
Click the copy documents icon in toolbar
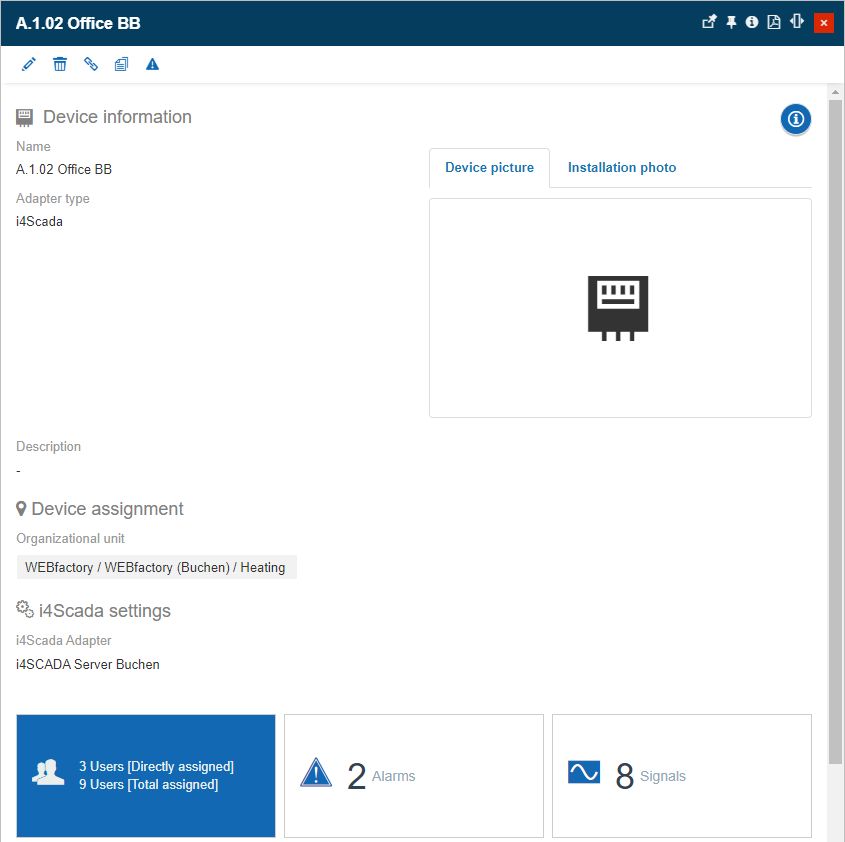click(x=121, y=64)
